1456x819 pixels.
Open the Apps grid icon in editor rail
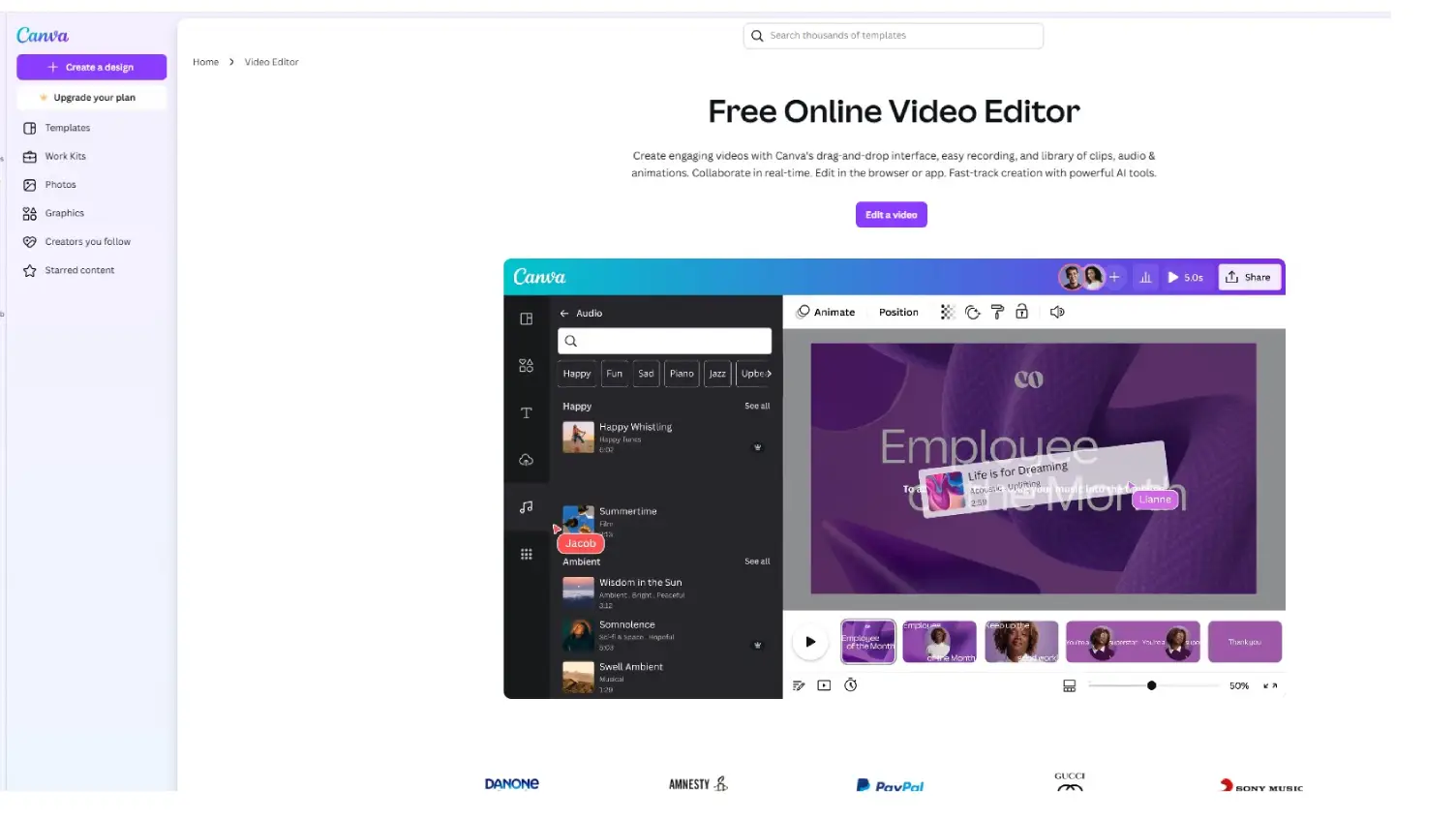click(526, 555)
